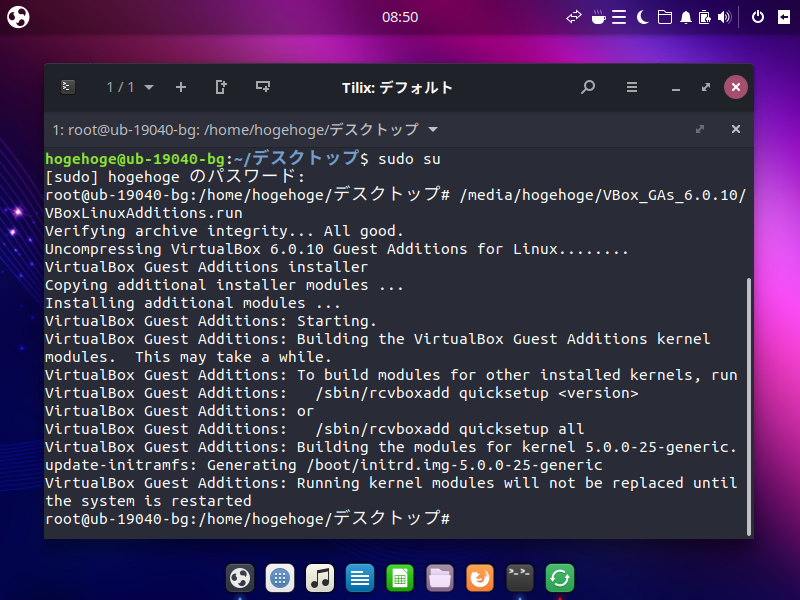Open the power session menu

pyautogui.click(x=758, y=17)
